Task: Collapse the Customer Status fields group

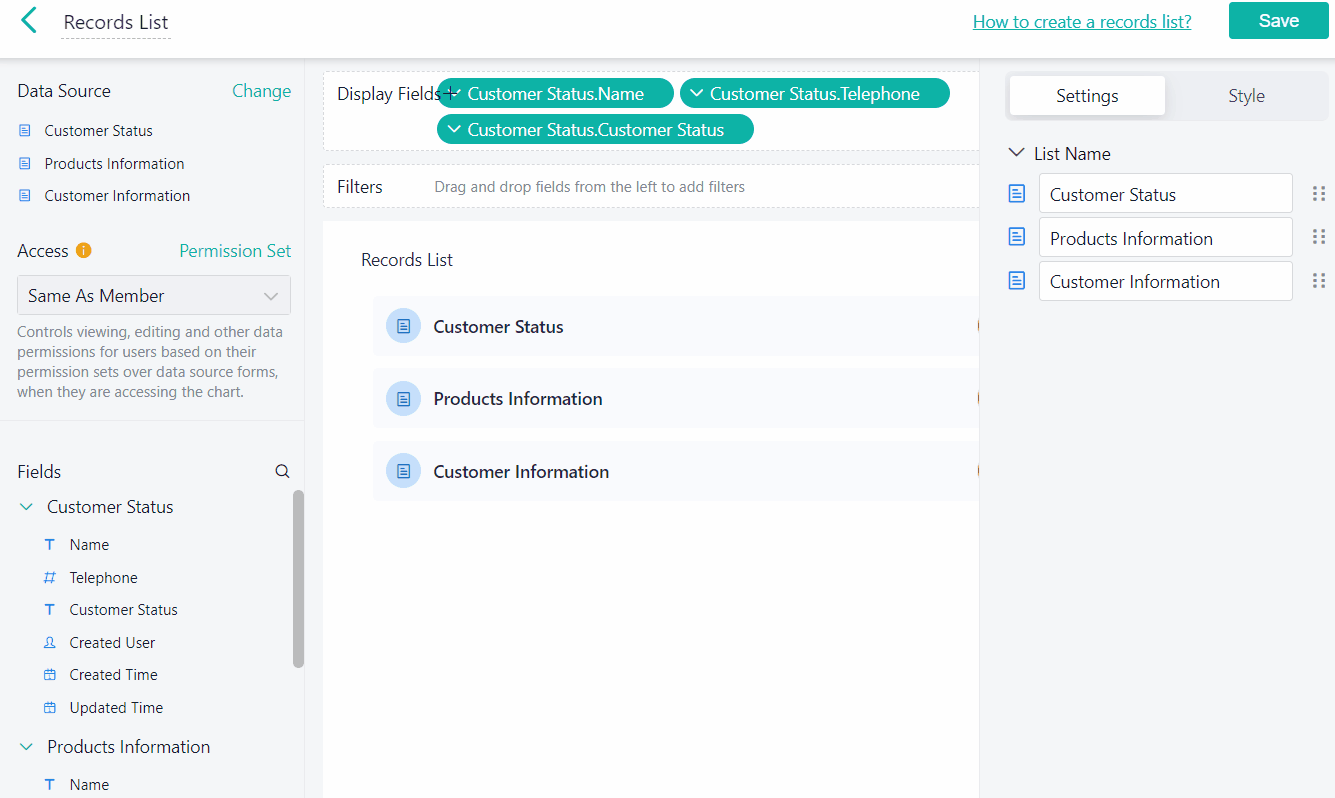Action: click(x=27, y=507)
